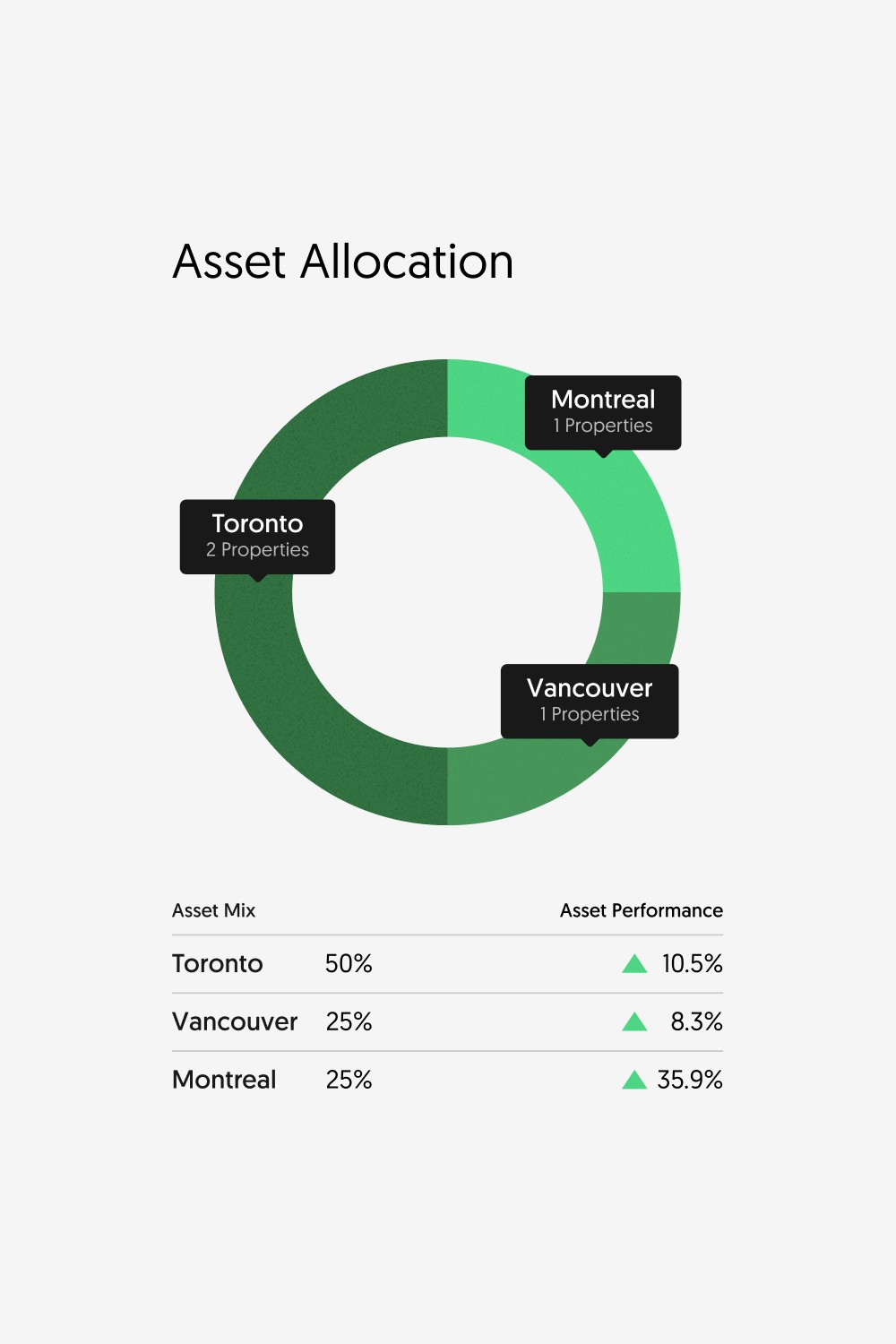Click the Asset Allocation heading
Viewport: 896px width, 1344px height.
(x=343, y=262)
